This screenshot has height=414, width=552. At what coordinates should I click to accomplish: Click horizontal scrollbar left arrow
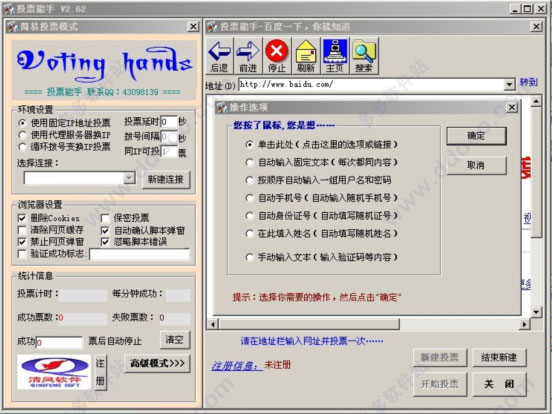click(x=213, y=324)
